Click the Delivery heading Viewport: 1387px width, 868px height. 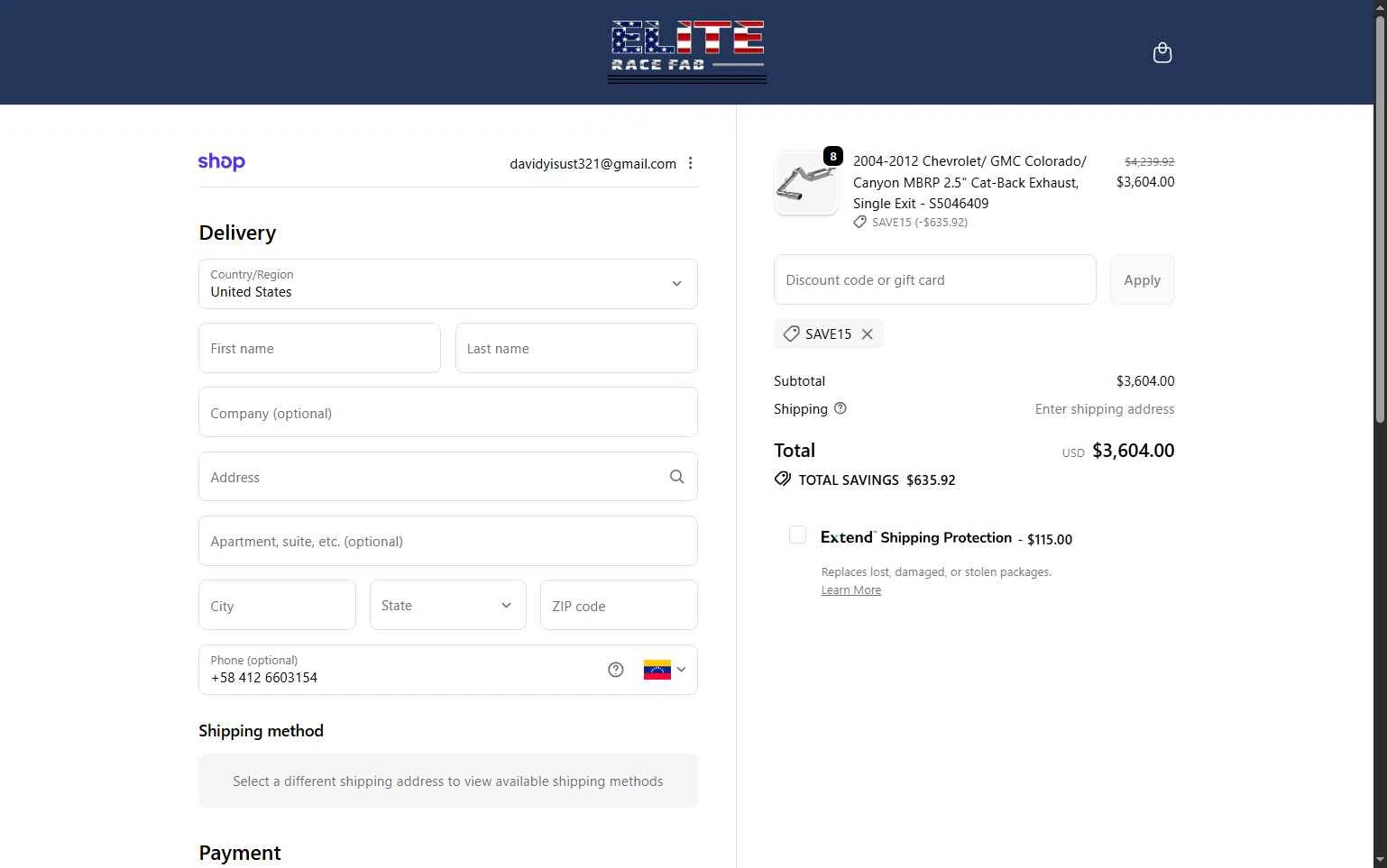[237, 233]
